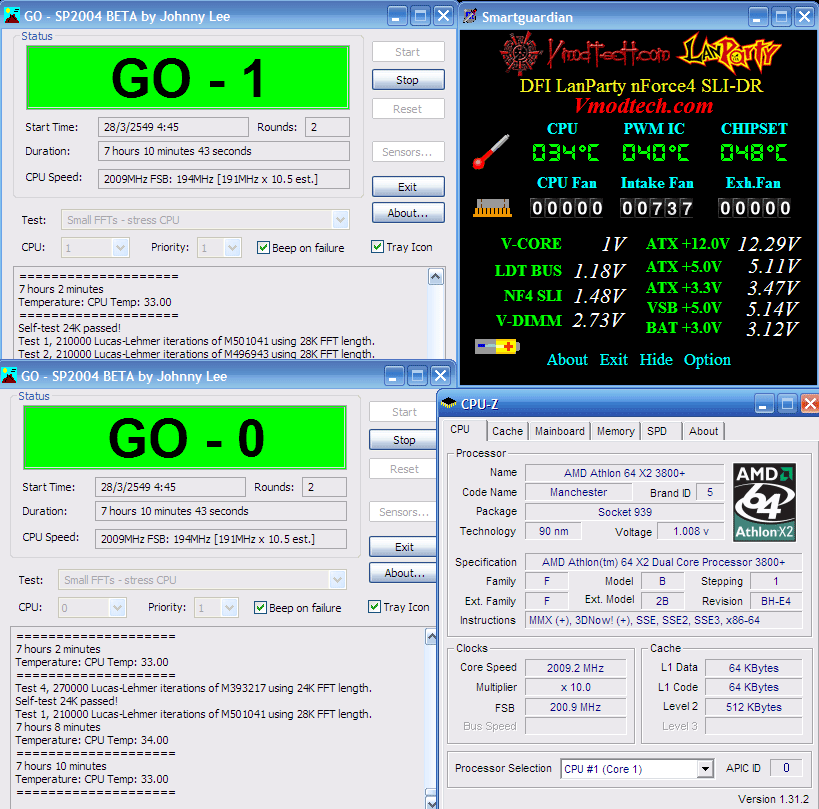
Task: Open the Test dropdown in GO - 0 window
Action: [x=337, y=580]
